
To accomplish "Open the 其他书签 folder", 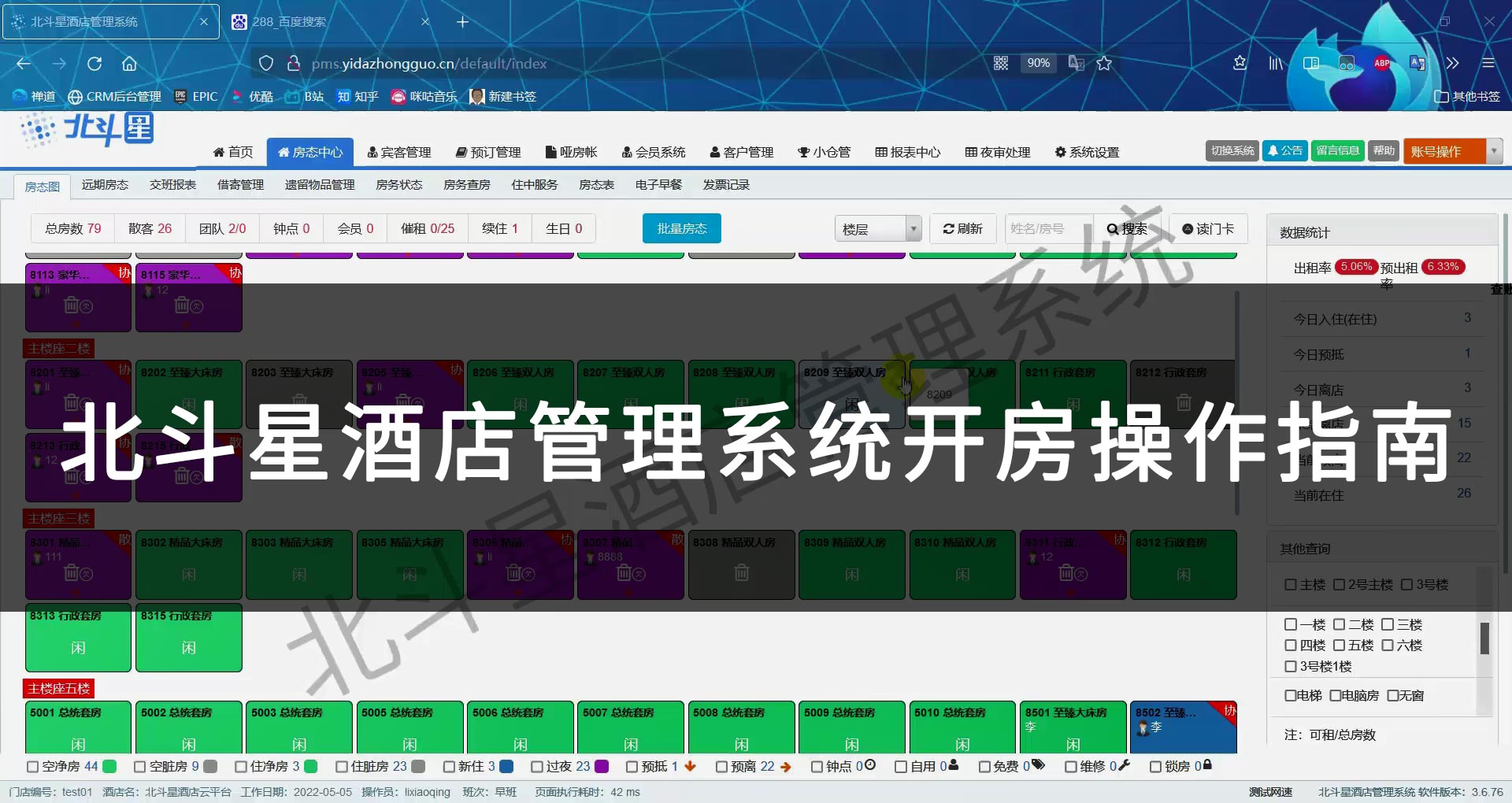I will [x=1467, y=96].
